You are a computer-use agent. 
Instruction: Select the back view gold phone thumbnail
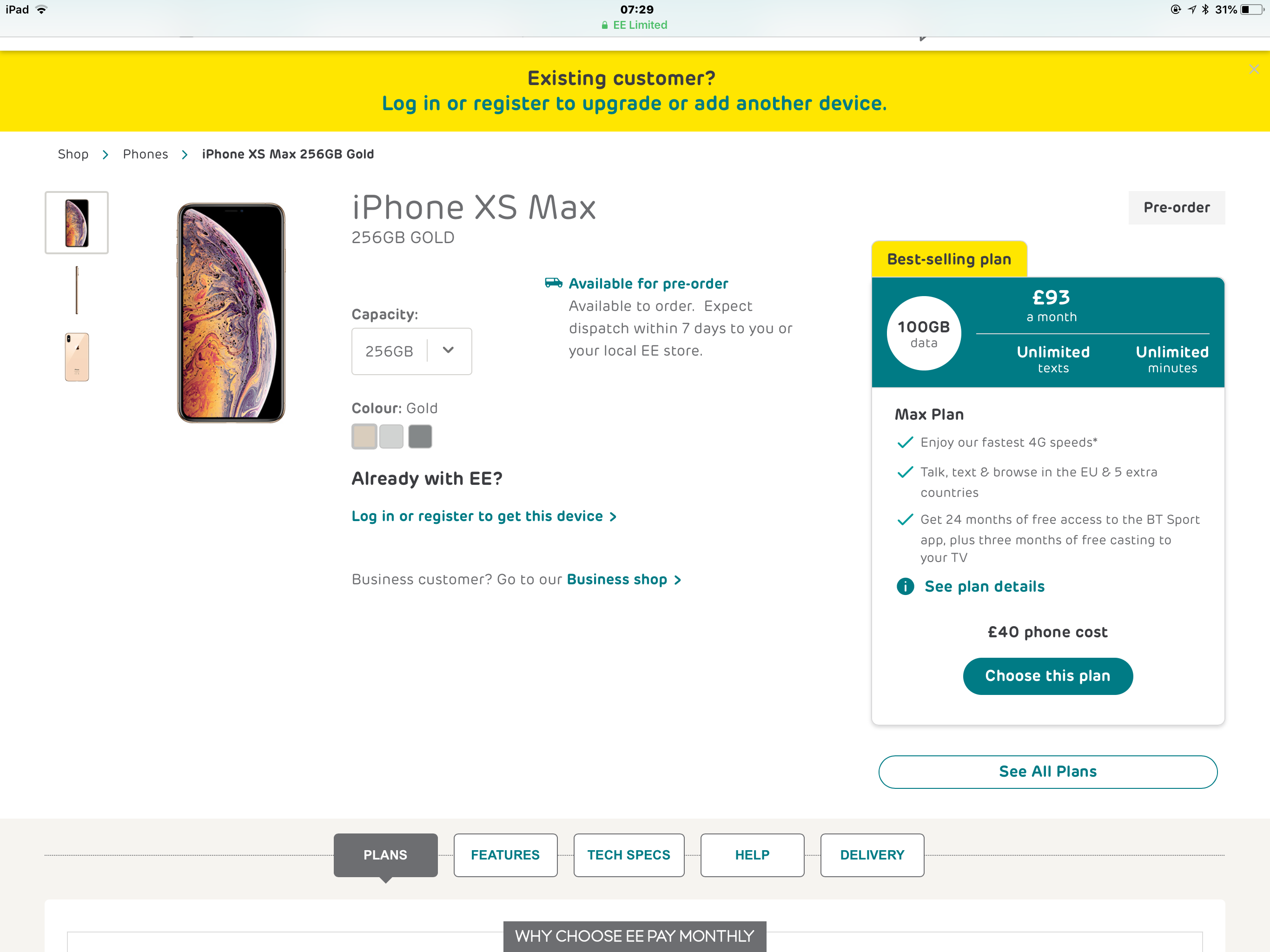tap(76, 357)
